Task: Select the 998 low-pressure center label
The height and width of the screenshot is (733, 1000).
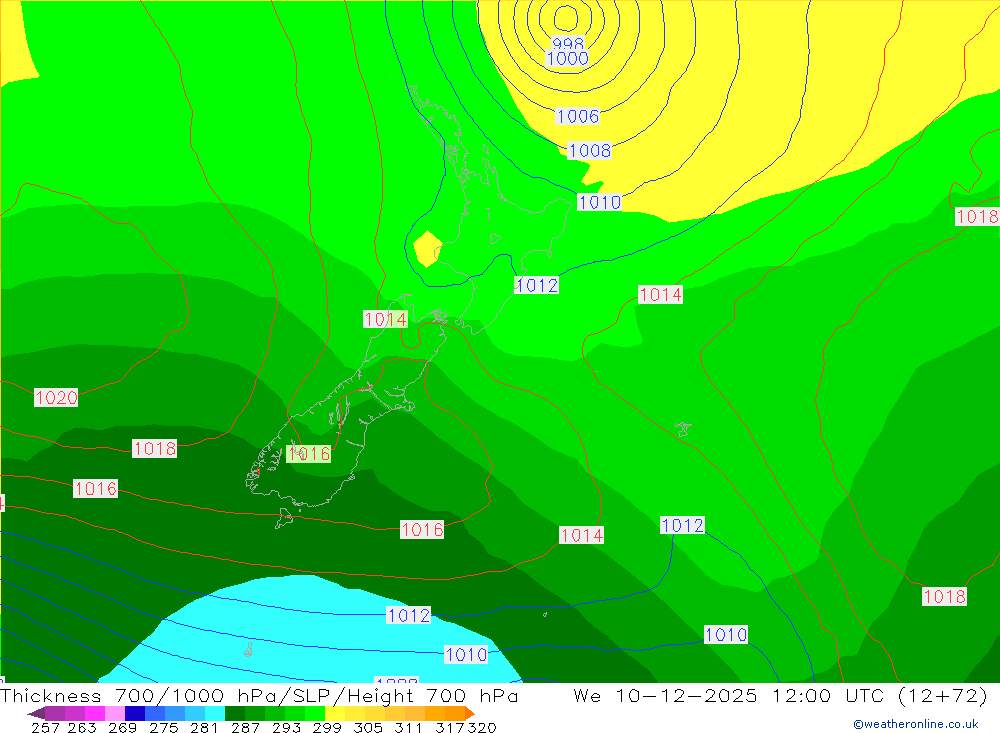Action: 568,43
